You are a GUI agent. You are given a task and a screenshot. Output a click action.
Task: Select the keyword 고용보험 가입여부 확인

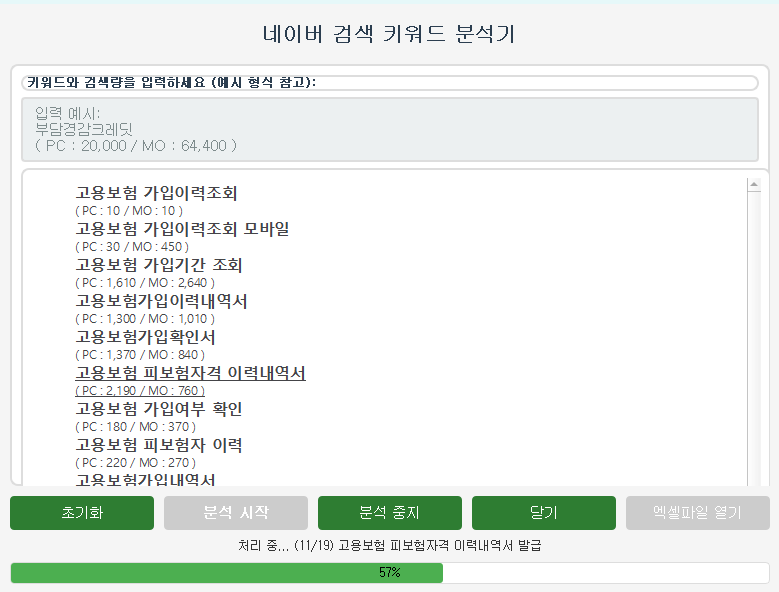[x=159, y=409]
